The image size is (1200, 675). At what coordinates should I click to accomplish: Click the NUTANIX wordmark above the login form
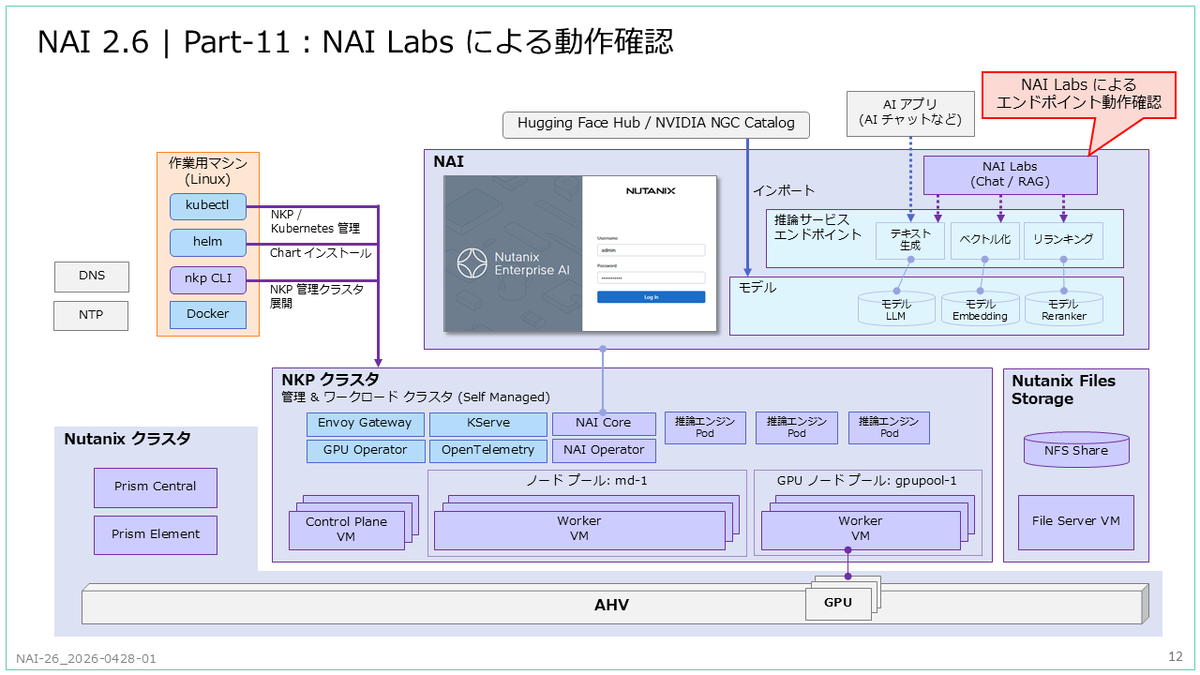[651, 190]
